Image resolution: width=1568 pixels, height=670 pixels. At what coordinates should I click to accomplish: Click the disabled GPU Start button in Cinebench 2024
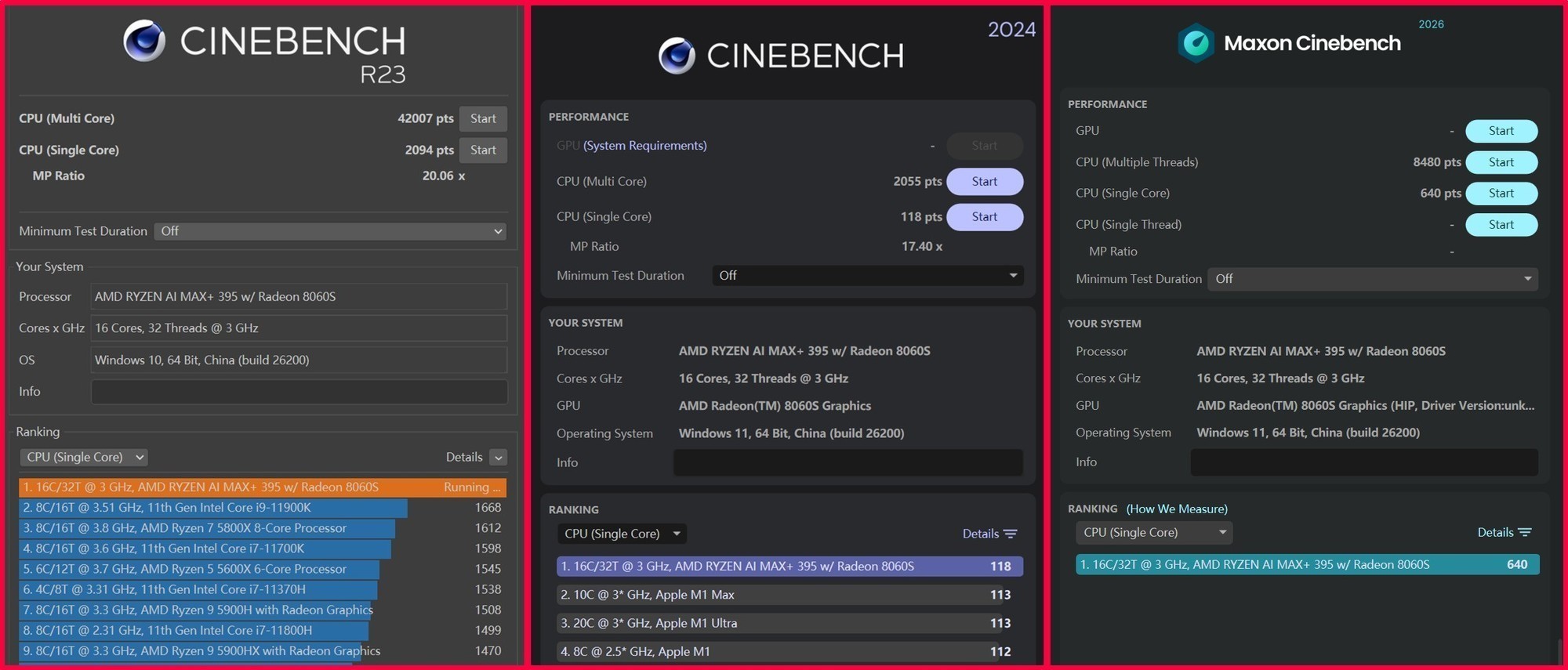pyautogui.click(x=985, y=145)
